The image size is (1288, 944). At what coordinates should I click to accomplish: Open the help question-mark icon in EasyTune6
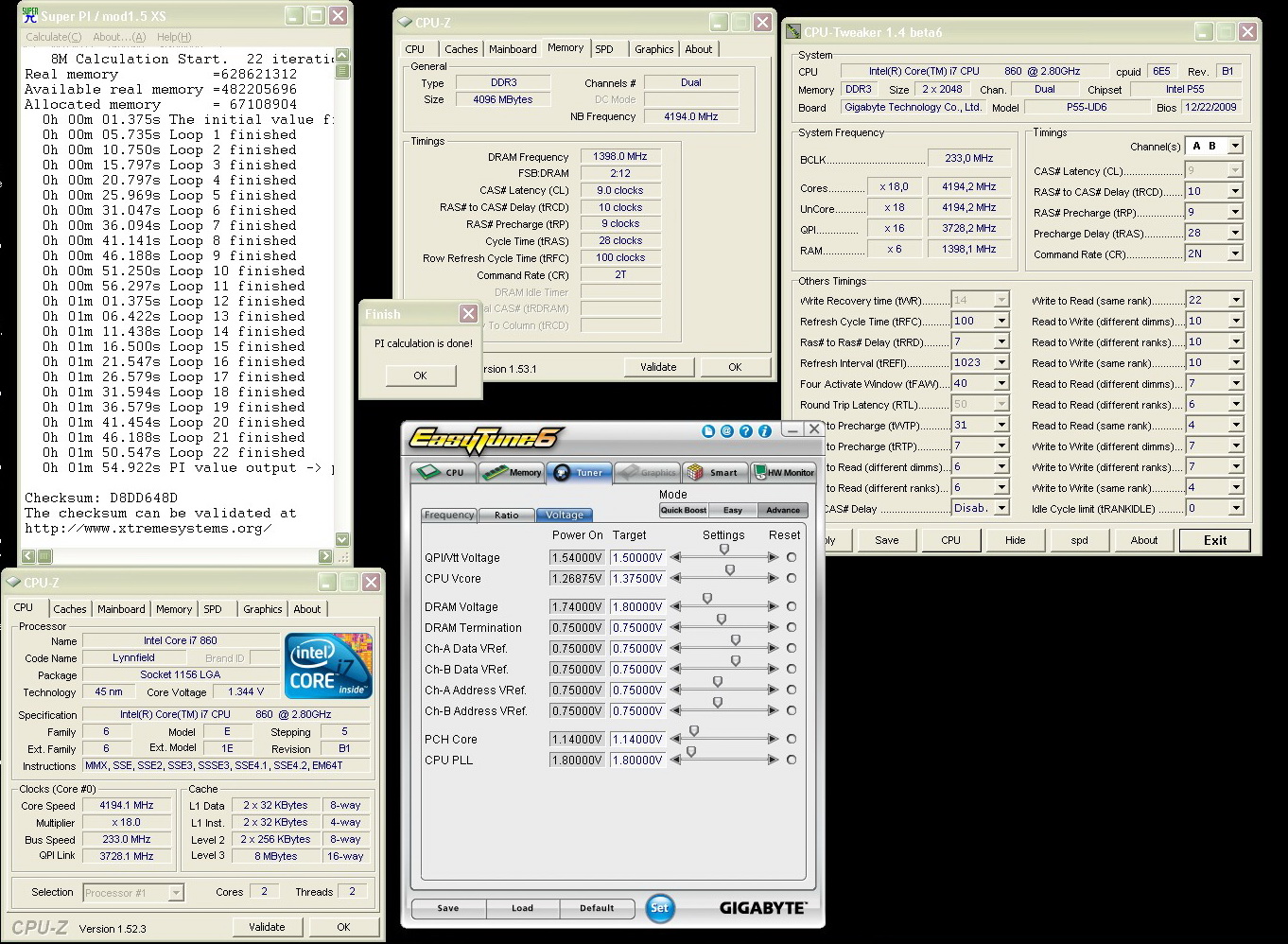click(746, 431)
